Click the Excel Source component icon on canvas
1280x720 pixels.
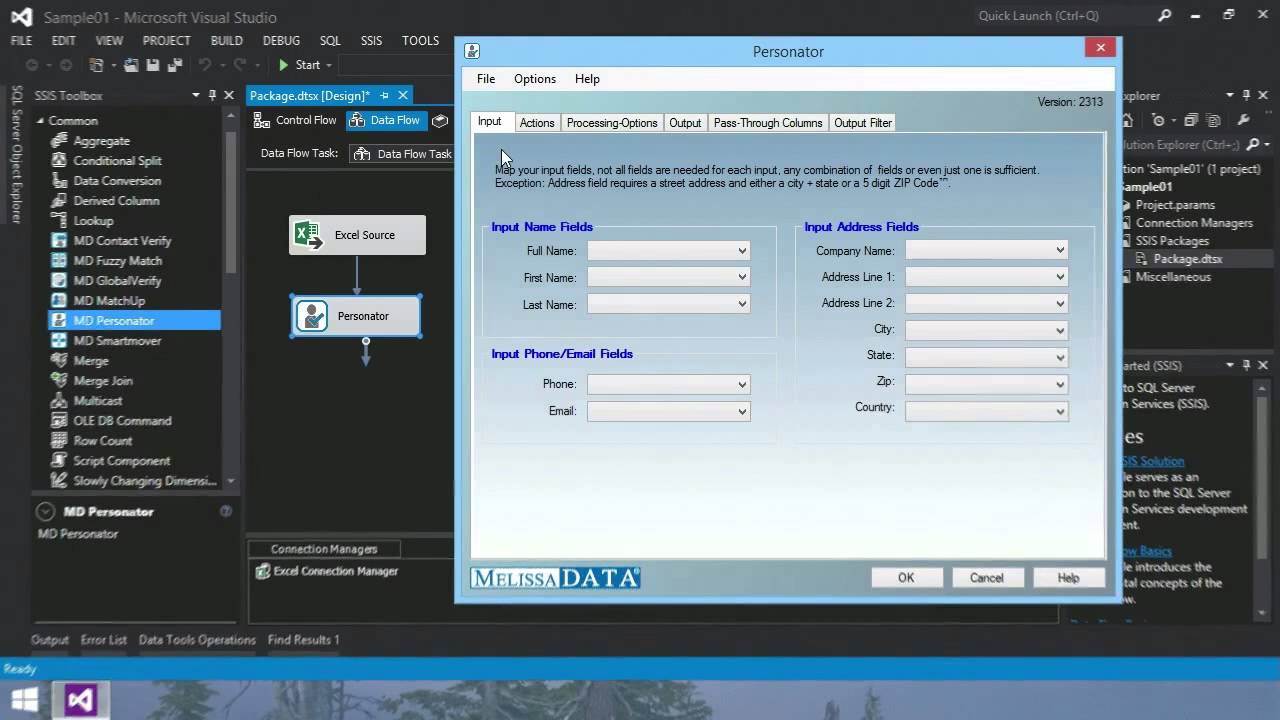click(308, 235)
